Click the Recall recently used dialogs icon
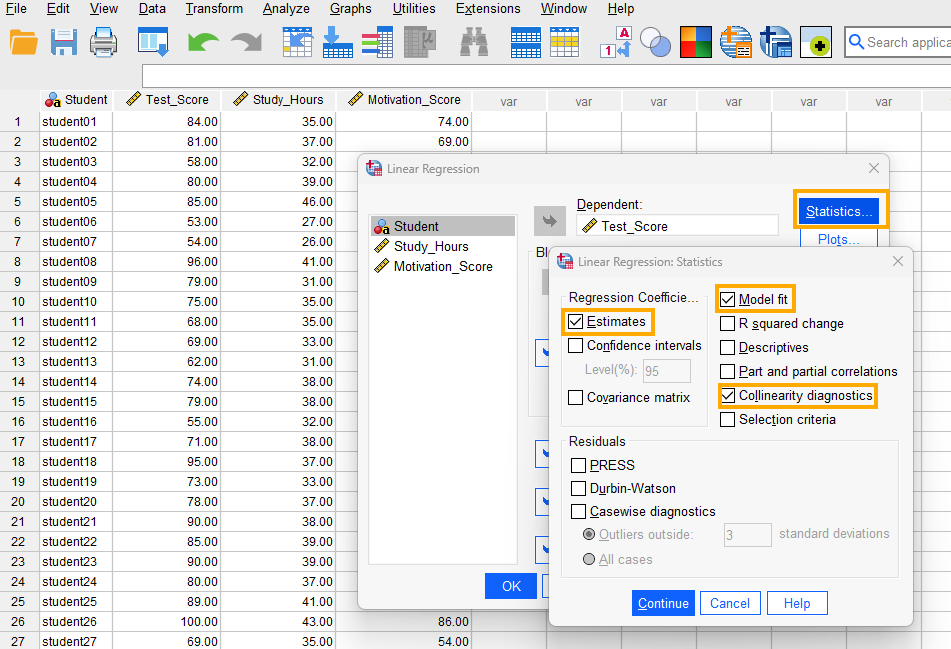Viewport: 951px width, 649px height. (153, 42)
